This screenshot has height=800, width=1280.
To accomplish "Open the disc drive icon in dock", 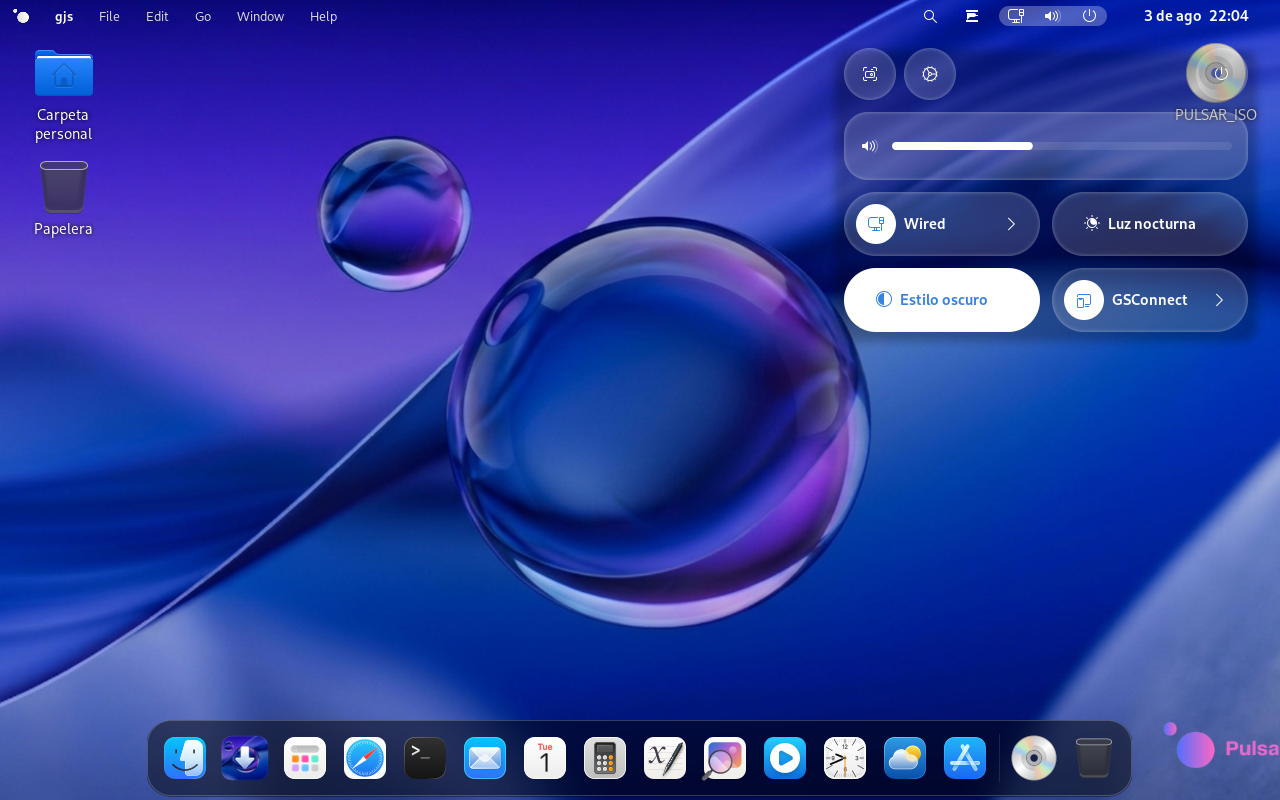I will pyautogui.click(x=1034, y=758).
